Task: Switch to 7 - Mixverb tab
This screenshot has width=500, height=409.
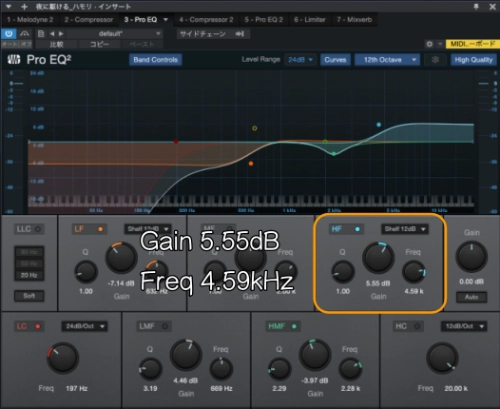Action: [354, 20]
